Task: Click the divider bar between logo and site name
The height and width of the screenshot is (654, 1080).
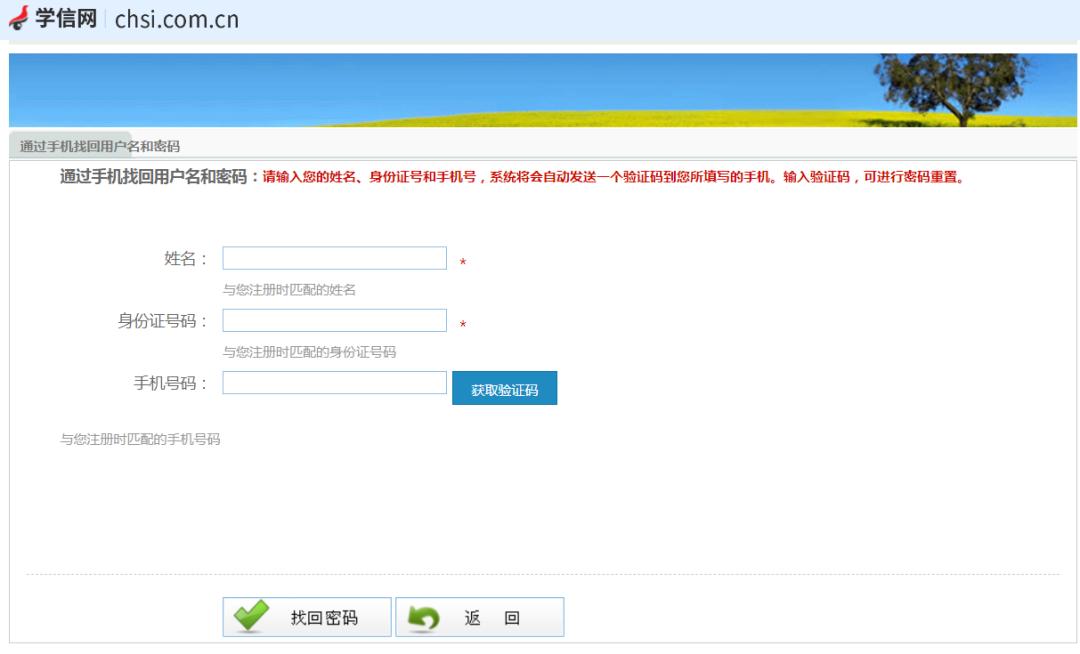Action: (x=104, y=18)
